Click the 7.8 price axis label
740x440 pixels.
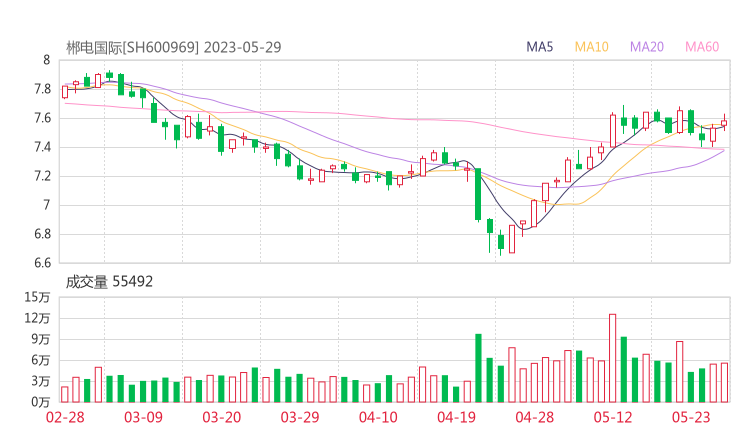coord(42,89)
